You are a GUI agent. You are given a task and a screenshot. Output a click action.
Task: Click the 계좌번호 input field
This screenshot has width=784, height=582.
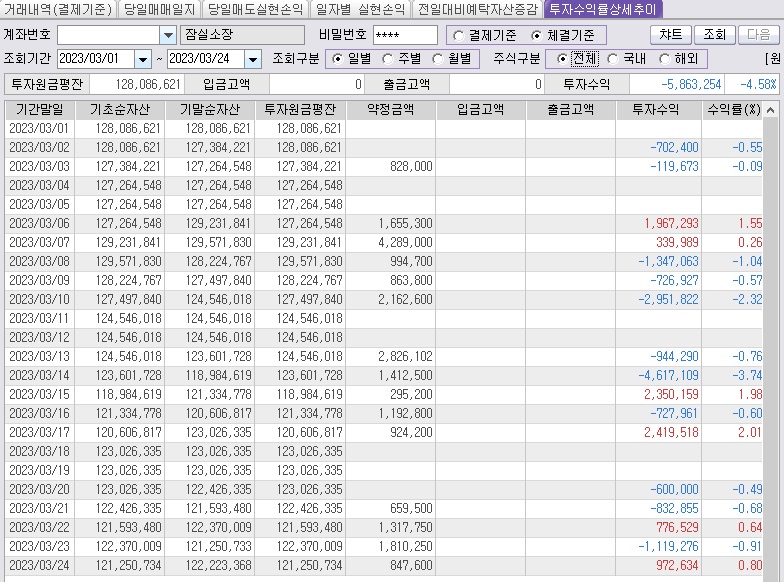pos(108,36)
